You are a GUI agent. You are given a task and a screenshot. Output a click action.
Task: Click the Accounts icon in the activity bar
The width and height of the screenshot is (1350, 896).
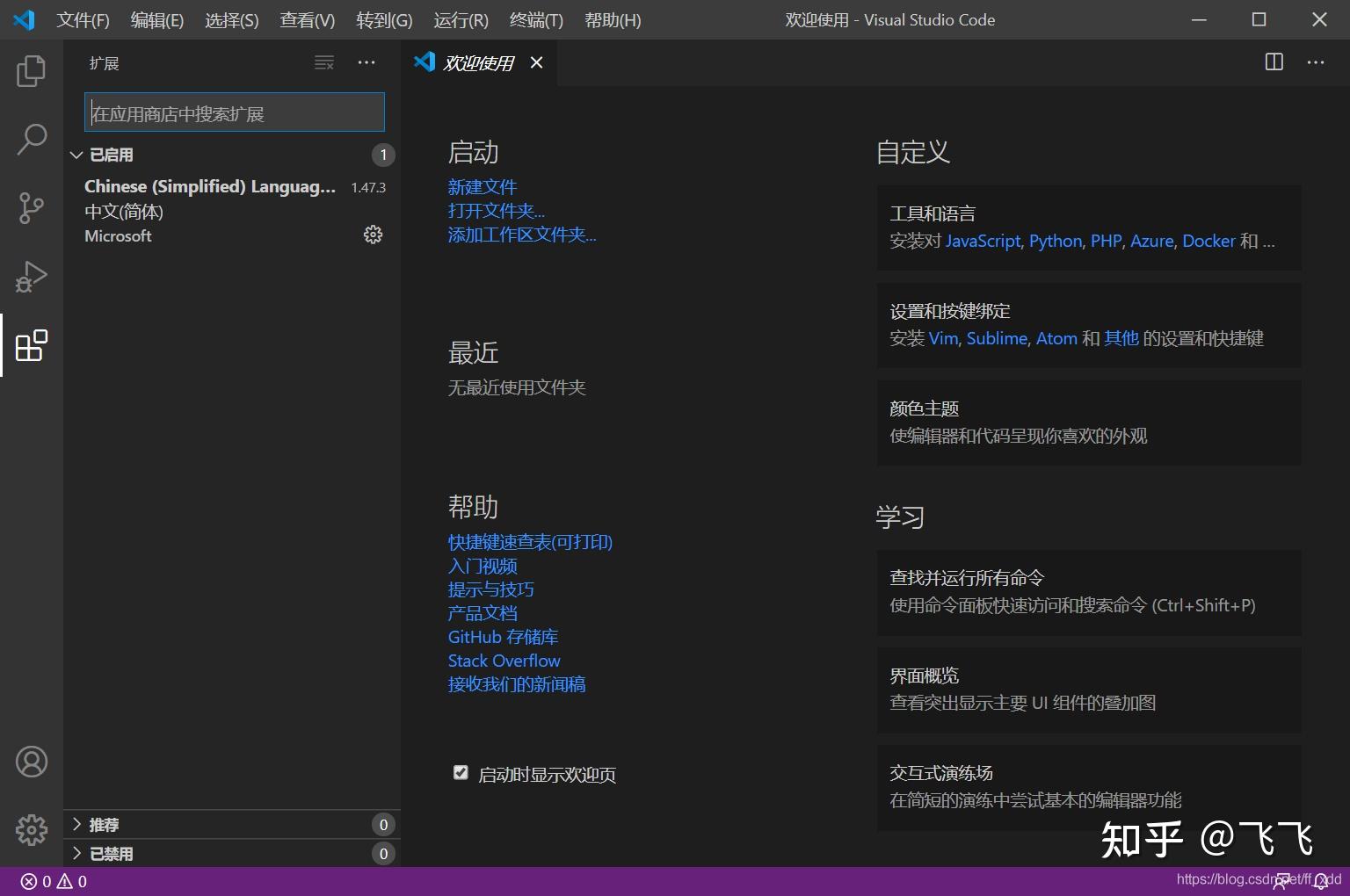(x=32, y=762)
